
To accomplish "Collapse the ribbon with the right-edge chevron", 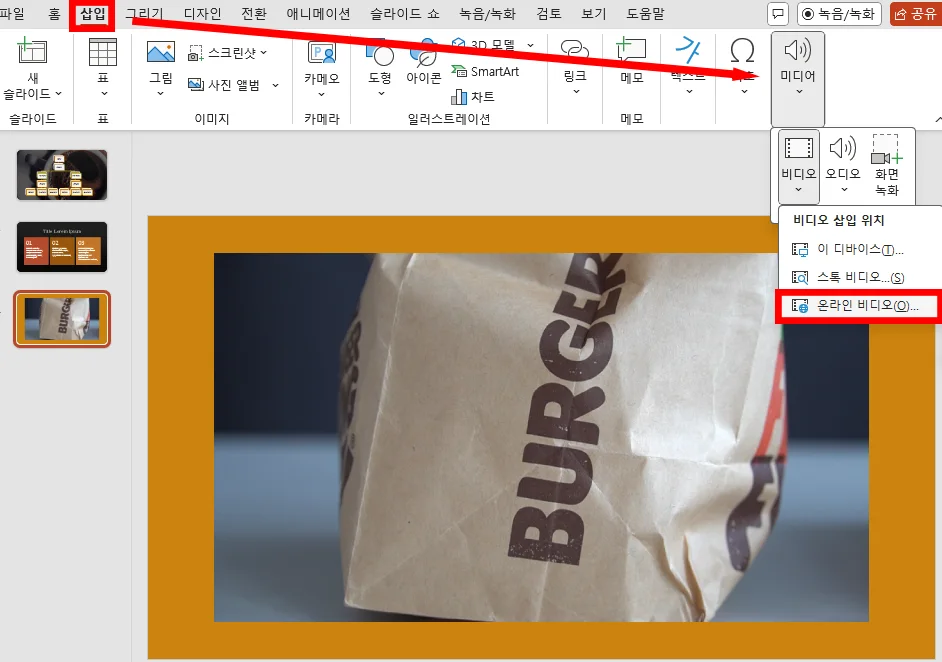I will click(x=938, y=120).
